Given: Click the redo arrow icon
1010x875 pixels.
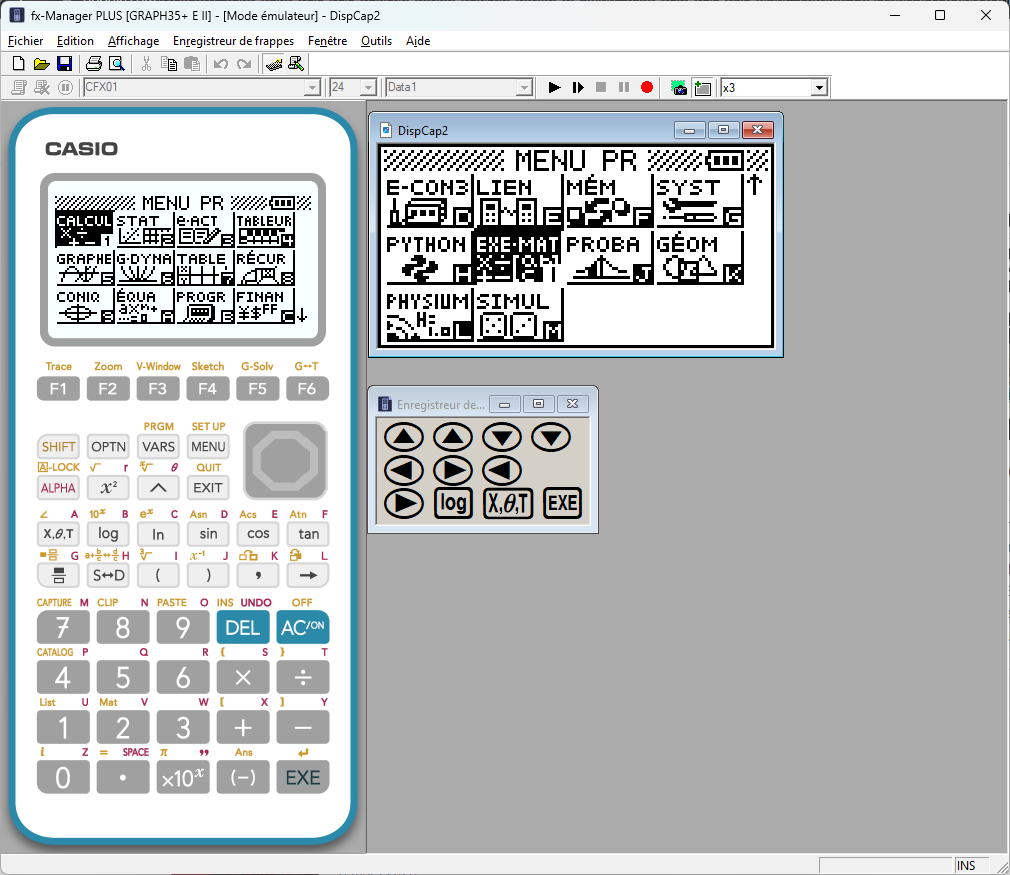Looking at the screenshot, I should point(243,64).
